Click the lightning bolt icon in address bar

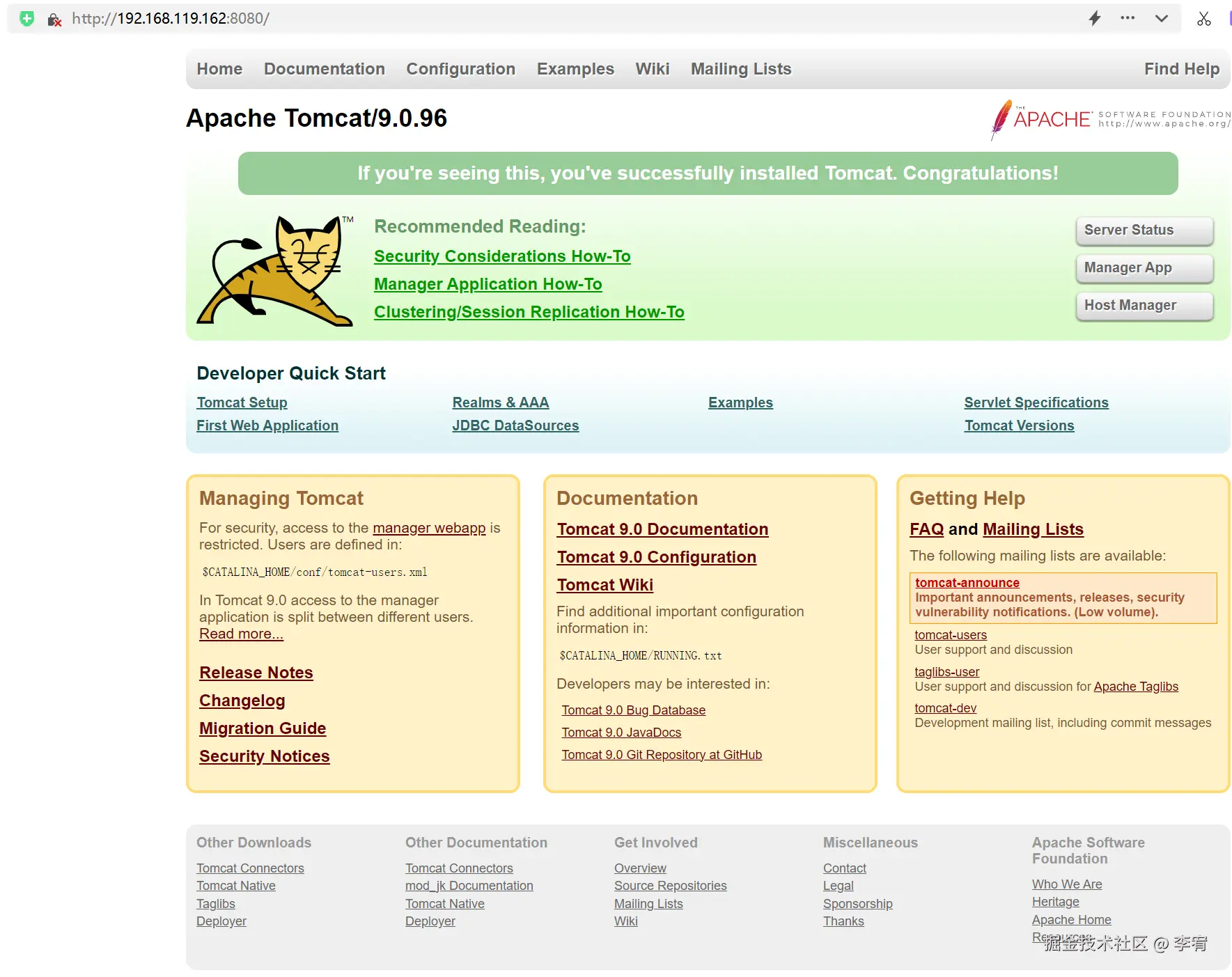pyautogui.click(x=1095, y=18)
